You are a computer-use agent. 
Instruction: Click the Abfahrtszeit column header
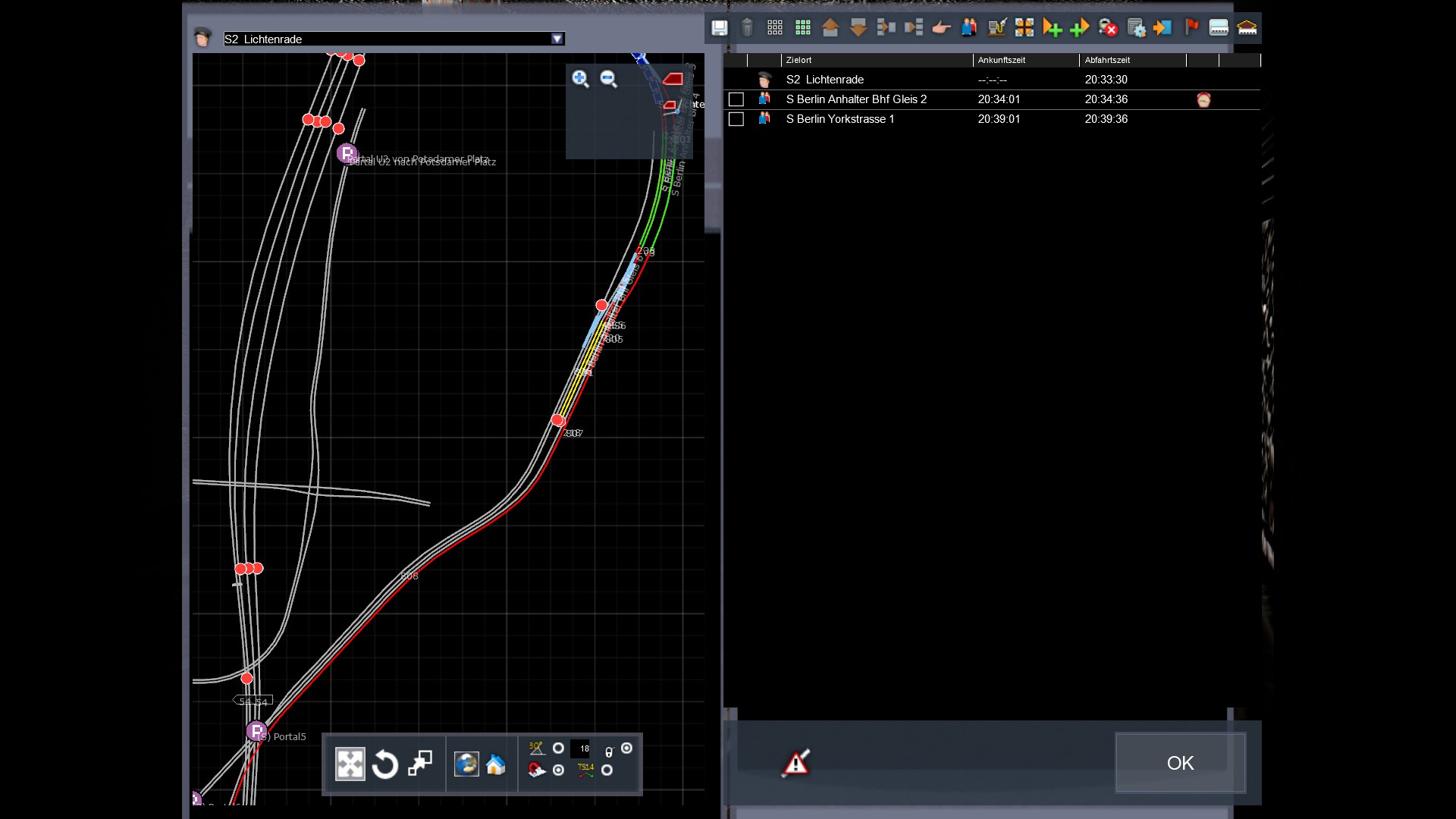[x=1107, y=60]
